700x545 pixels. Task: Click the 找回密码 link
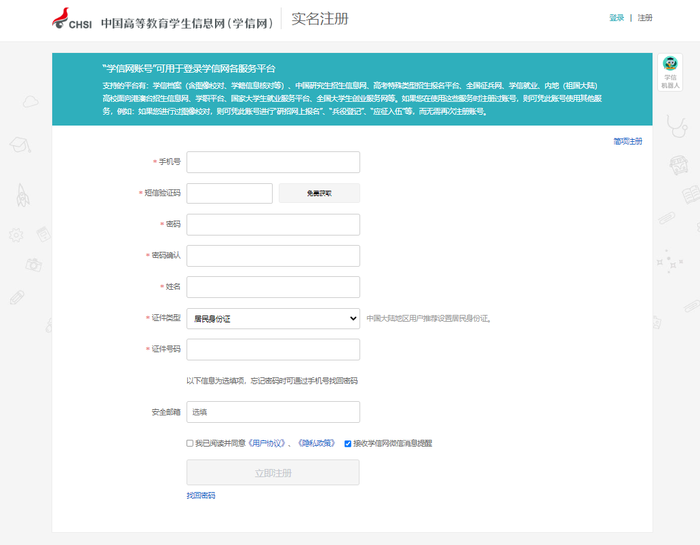(201, 495)
